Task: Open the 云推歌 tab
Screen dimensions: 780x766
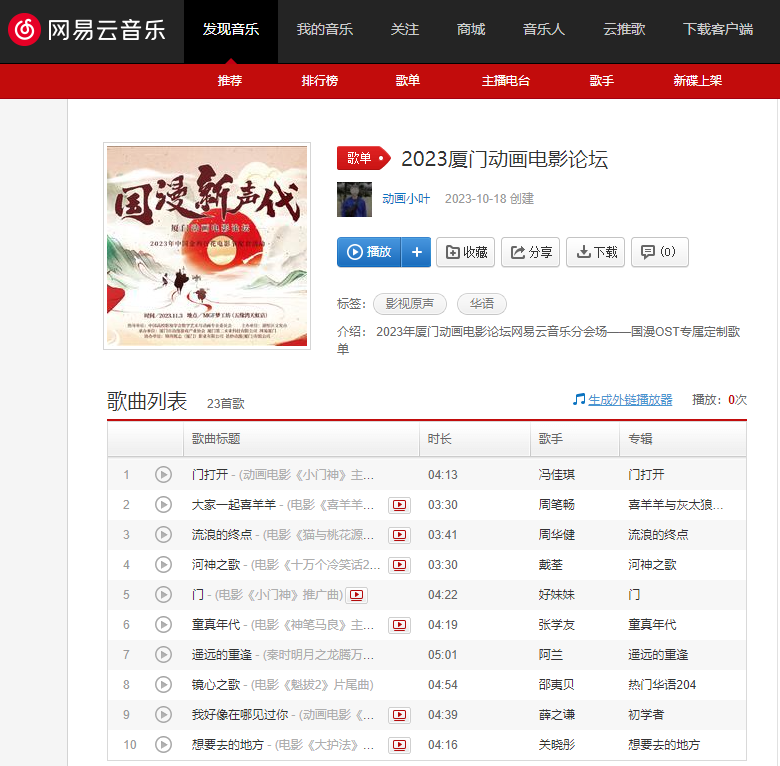Action: pyautogui.click(x=624, y=30)
